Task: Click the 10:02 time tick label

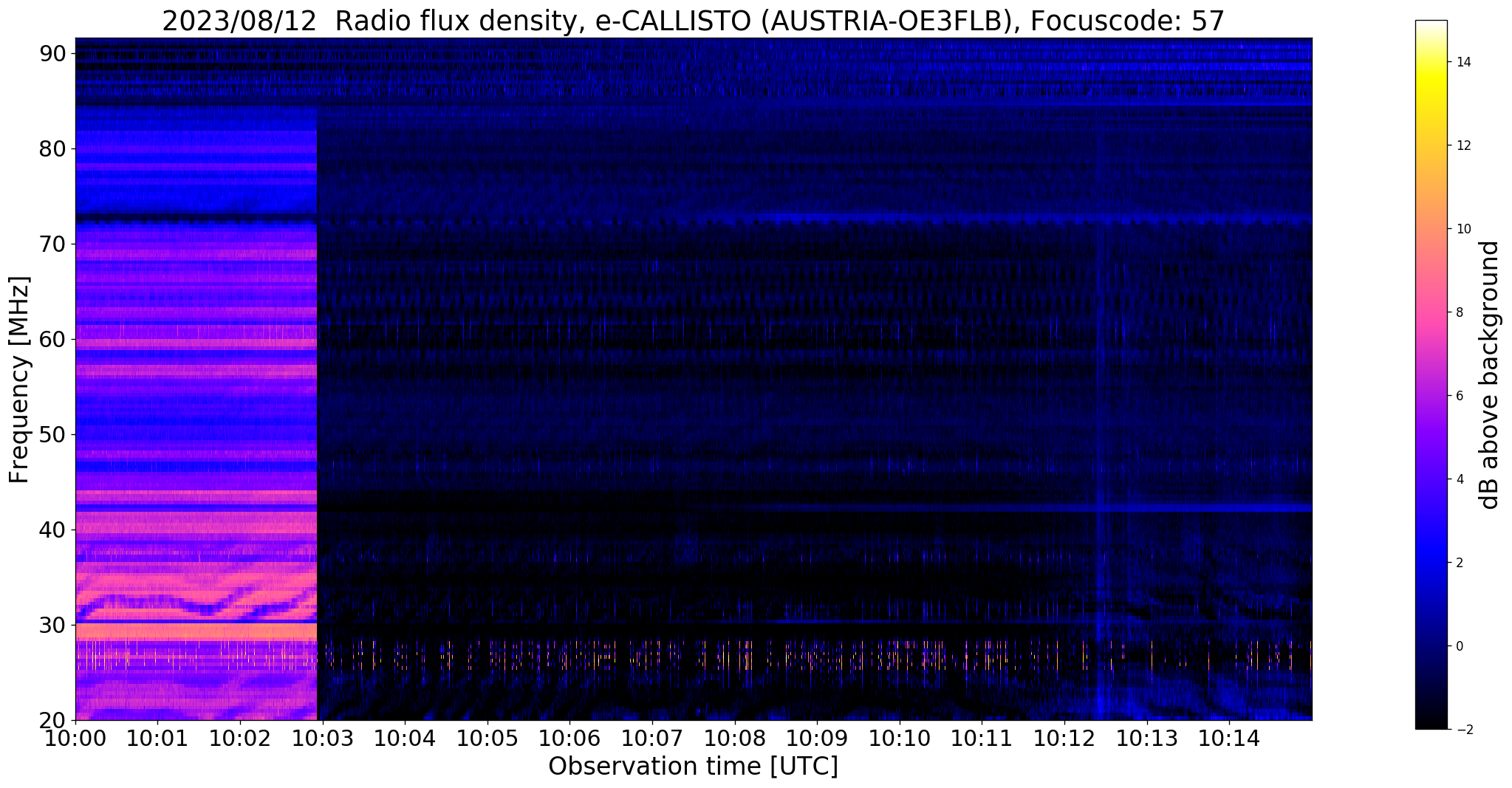Action: tap(240, 738)
